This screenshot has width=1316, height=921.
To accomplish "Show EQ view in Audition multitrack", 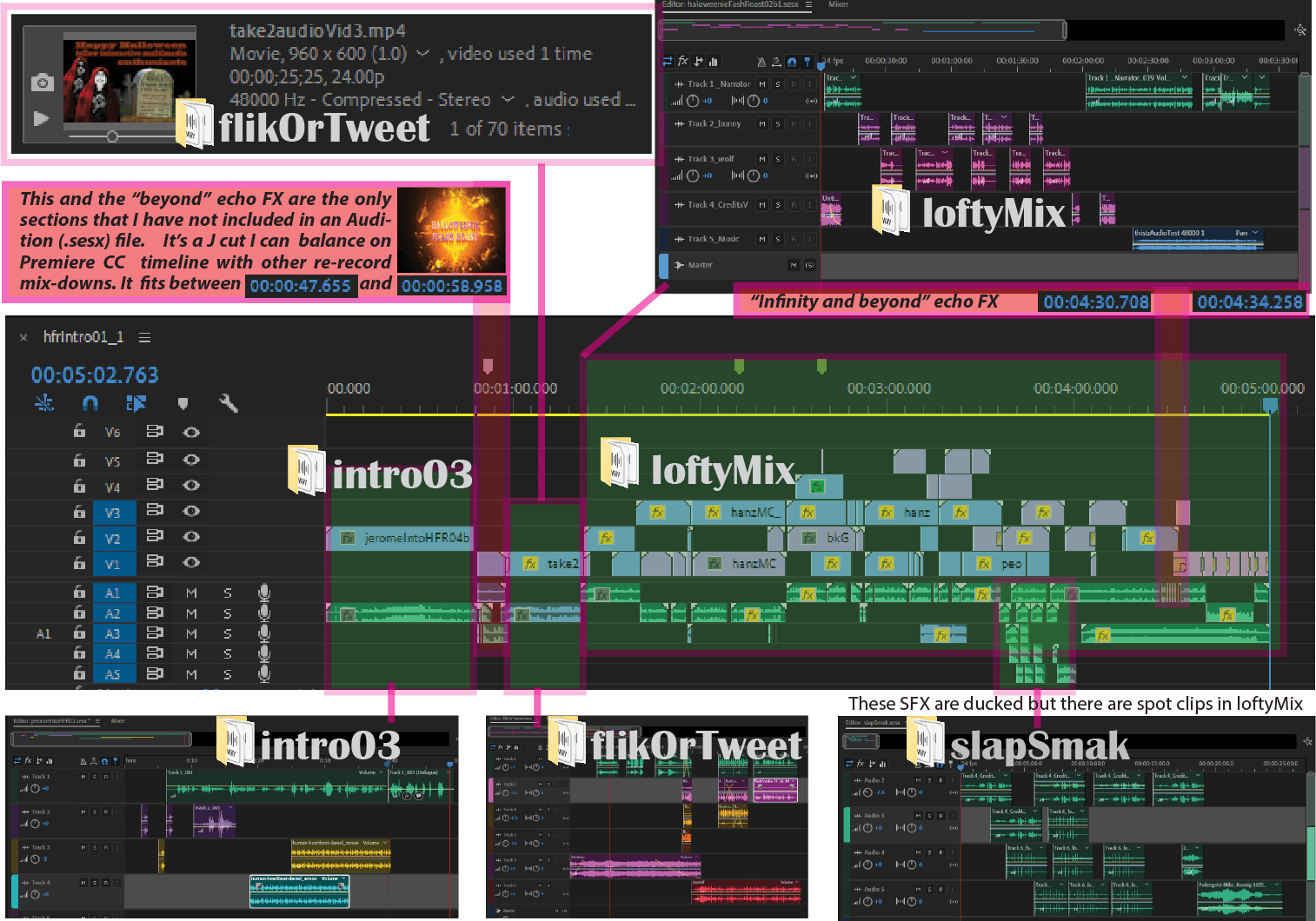I will pos(714,61).
